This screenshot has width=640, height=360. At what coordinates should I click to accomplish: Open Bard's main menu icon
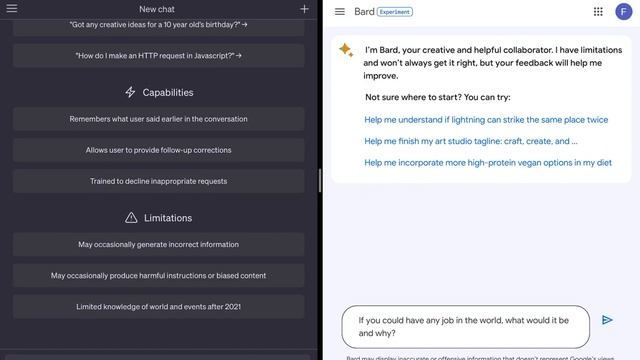(340, 12)
